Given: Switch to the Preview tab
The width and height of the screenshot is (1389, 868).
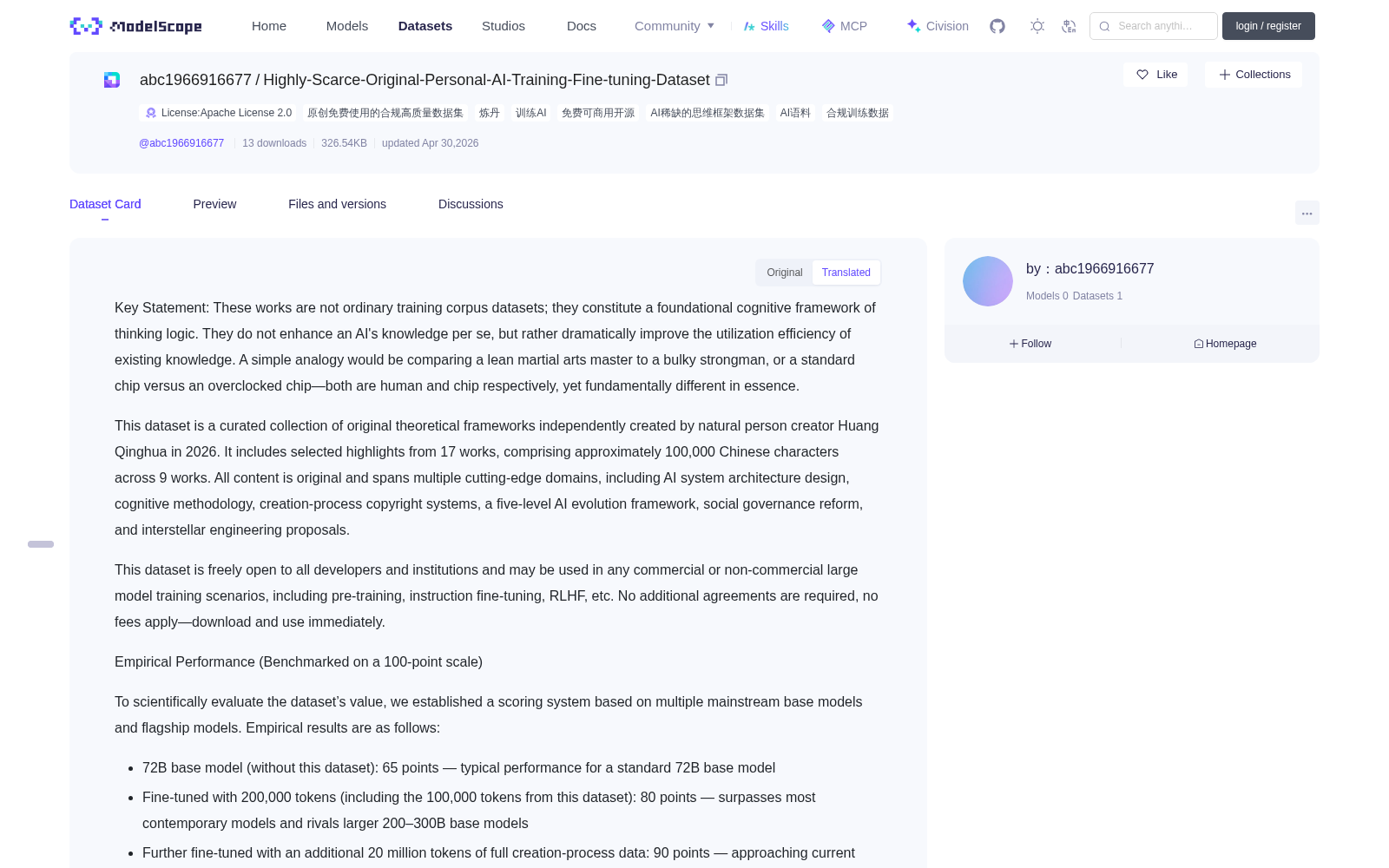Looking at the screenshot, I should pos(214,204).
